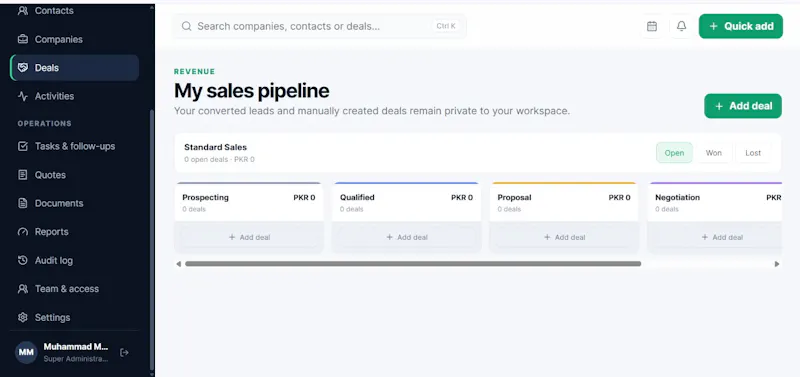
Task: Switch to the Lost deals filter
Action: tap(753, 153)
